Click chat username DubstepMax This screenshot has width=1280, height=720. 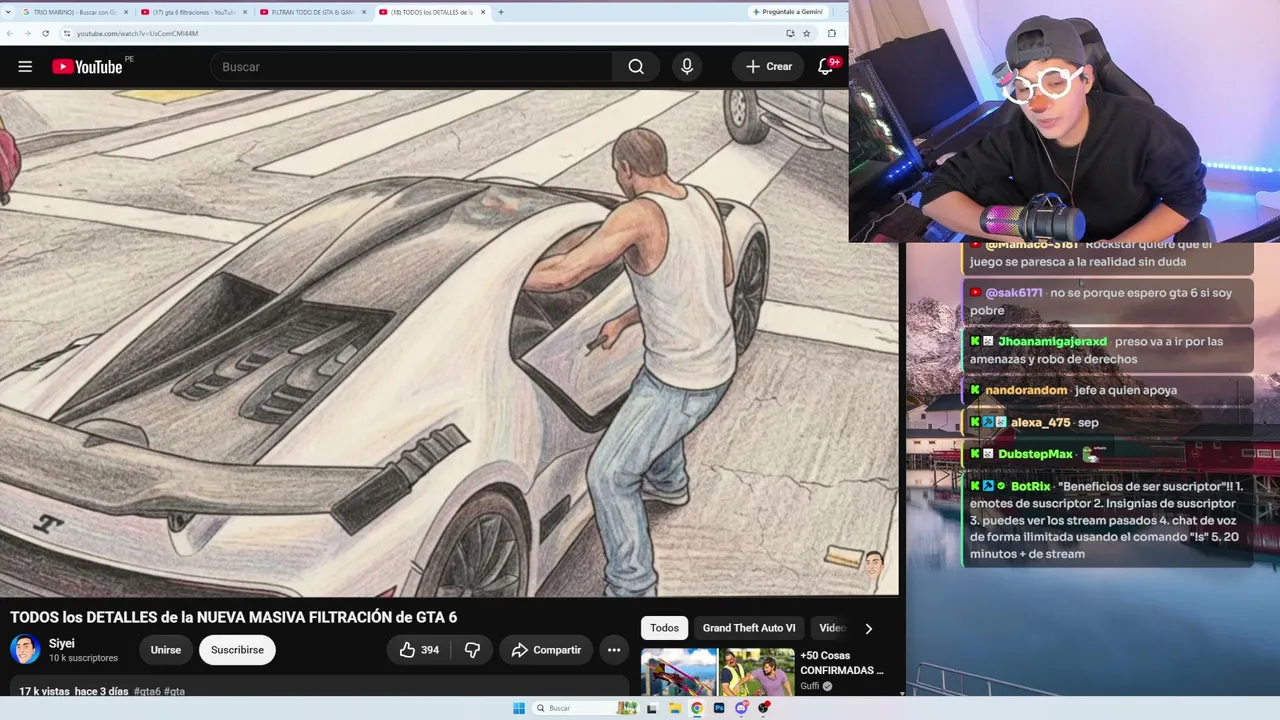pos(1035,454)
